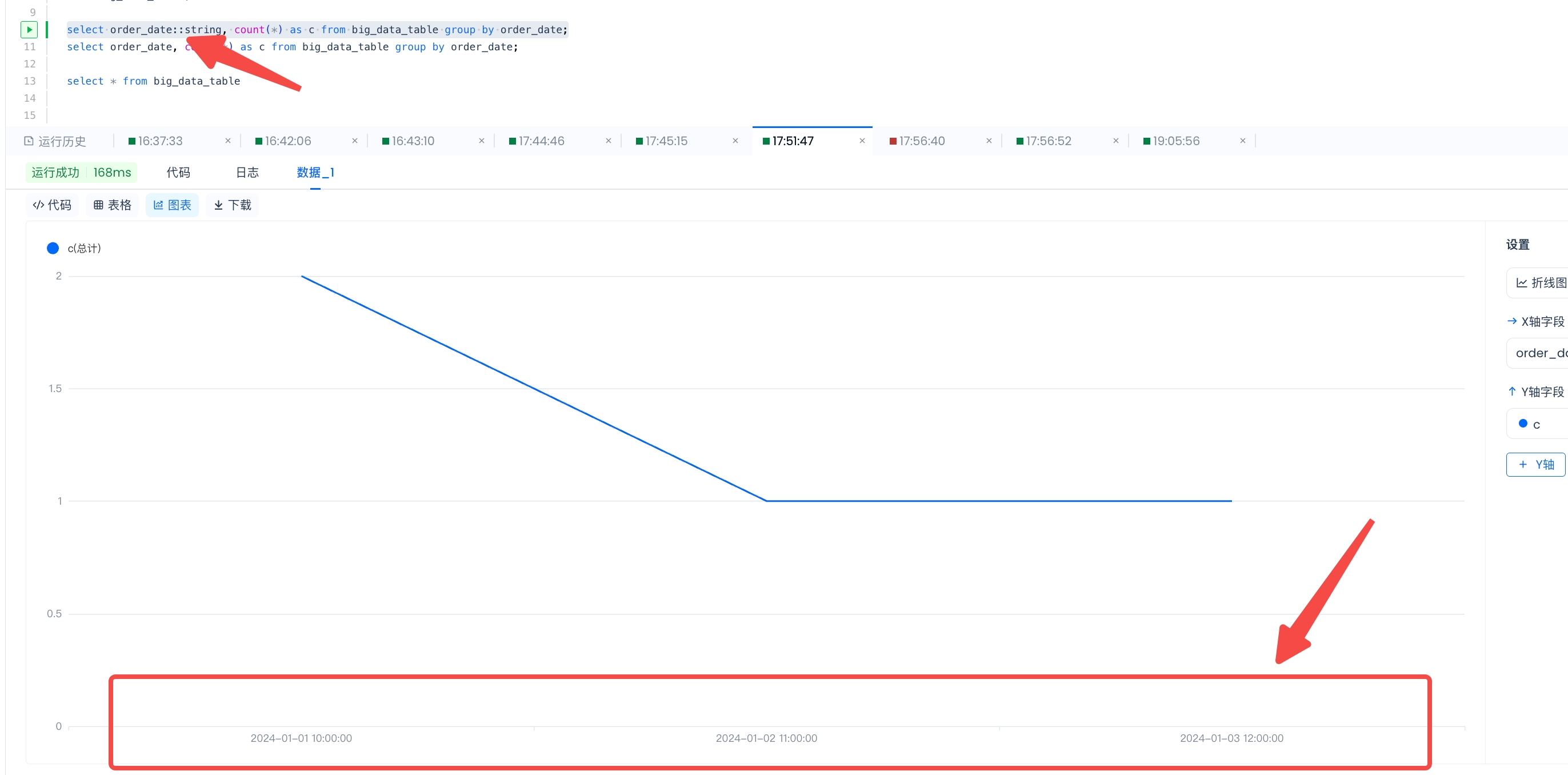Close the 17:51:47 run tab

coord(862,141)
